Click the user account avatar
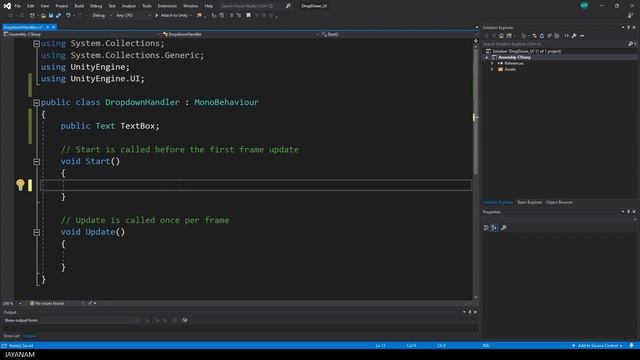The height and width of the screenshot is (360, 640). (x=584, y=5)
